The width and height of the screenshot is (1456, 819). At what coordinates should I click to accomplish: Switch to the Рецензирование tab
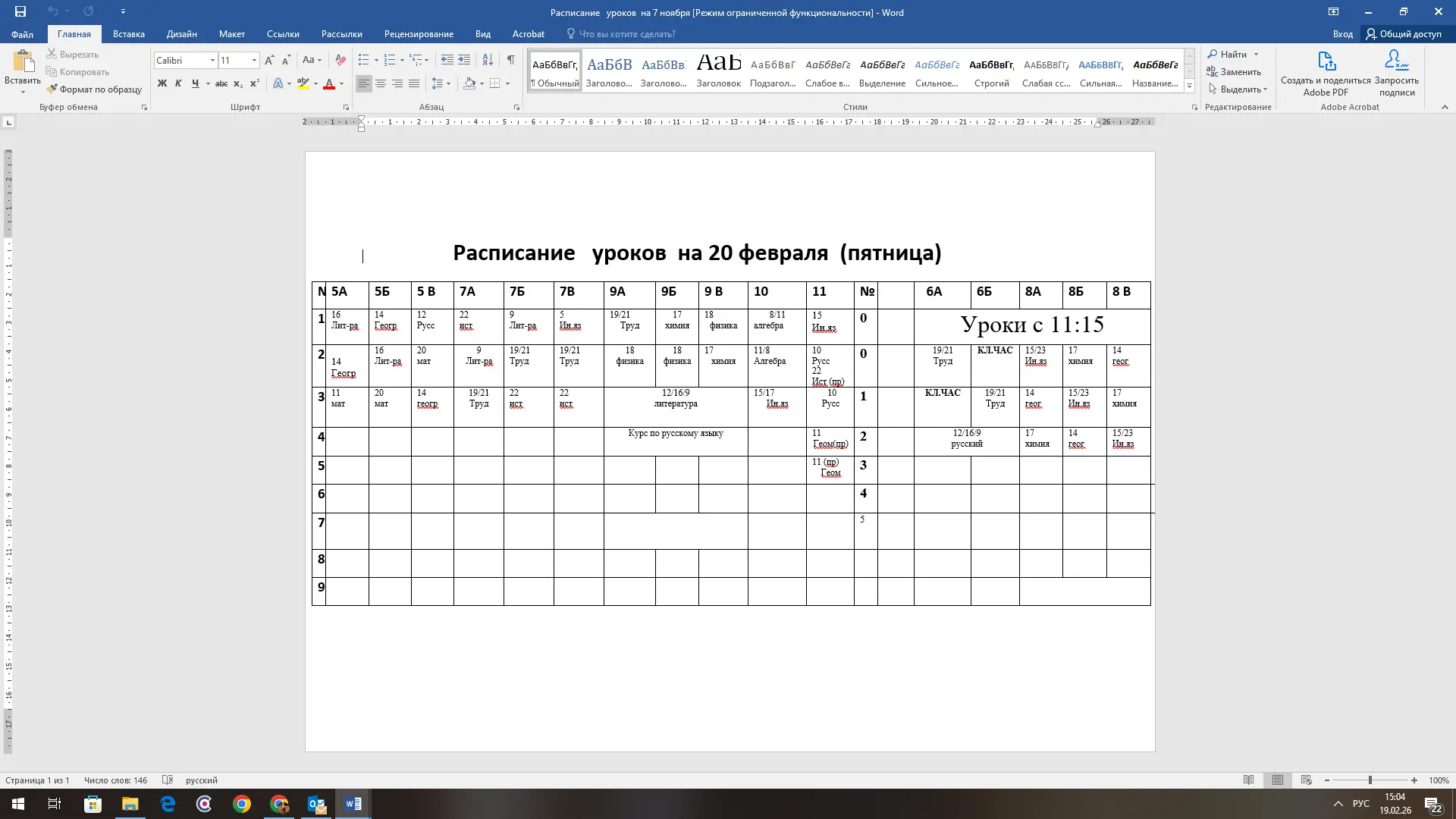[x=419, y=34]
